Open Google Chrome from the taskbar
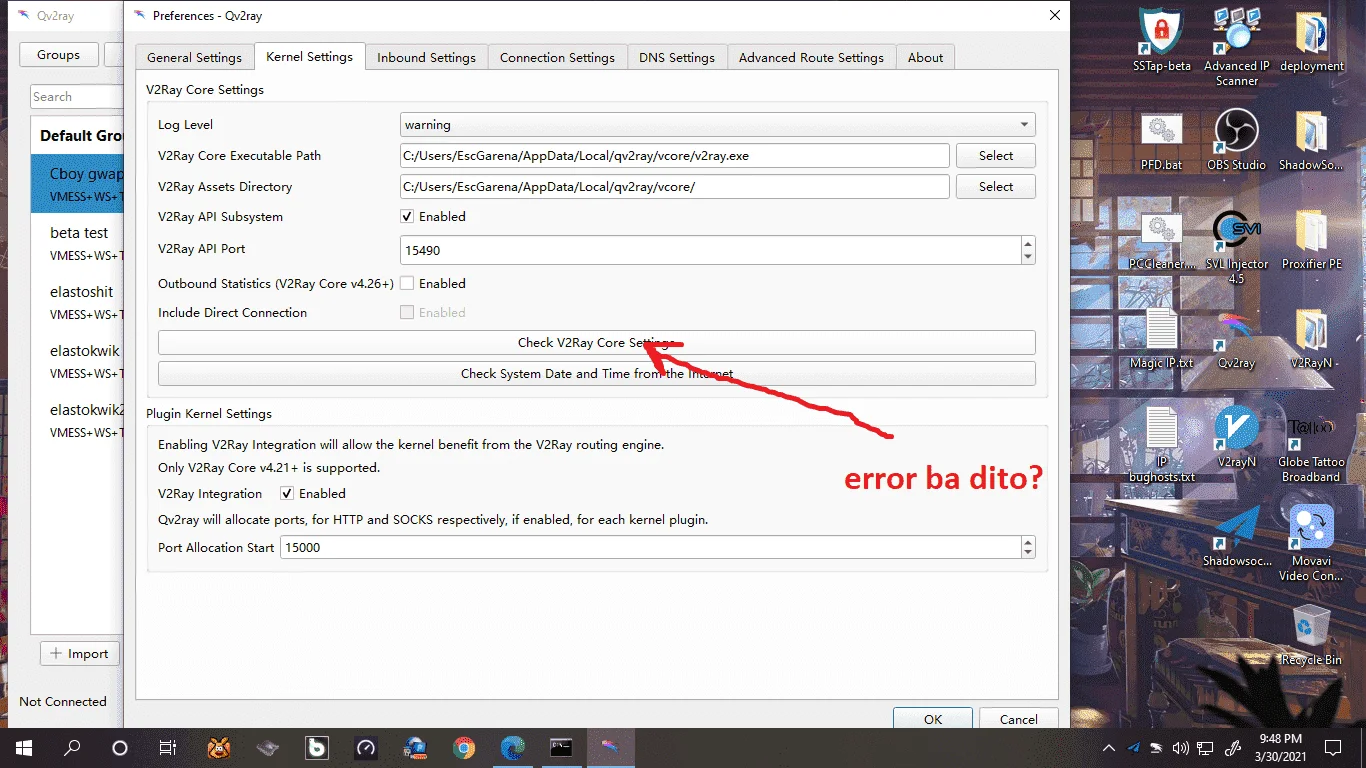Image resolution: width=1366 pixels, height=768 pixels. click(x=464, y=747)
